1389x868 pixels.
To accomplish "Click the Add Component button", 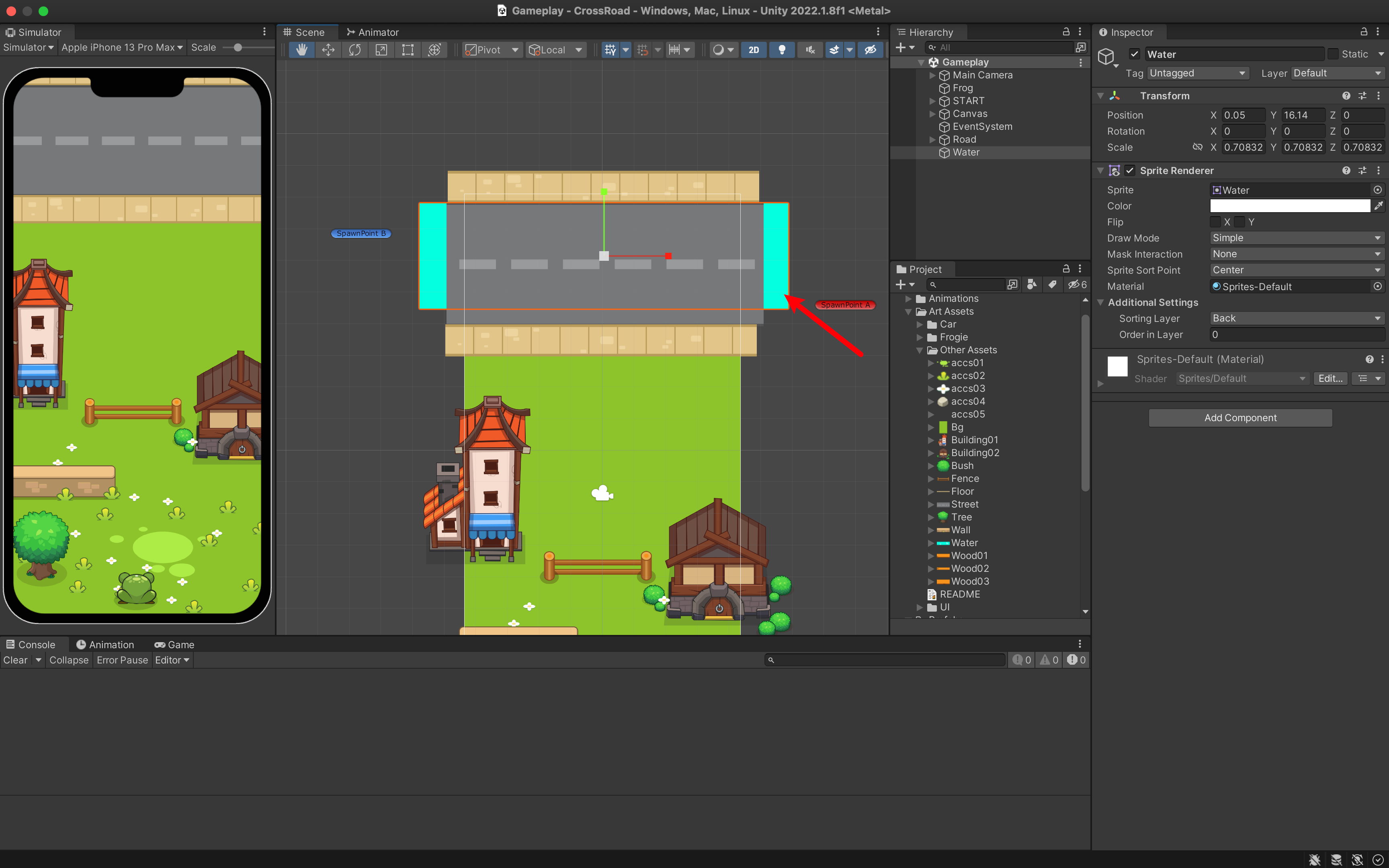I will click(1240, 418).
